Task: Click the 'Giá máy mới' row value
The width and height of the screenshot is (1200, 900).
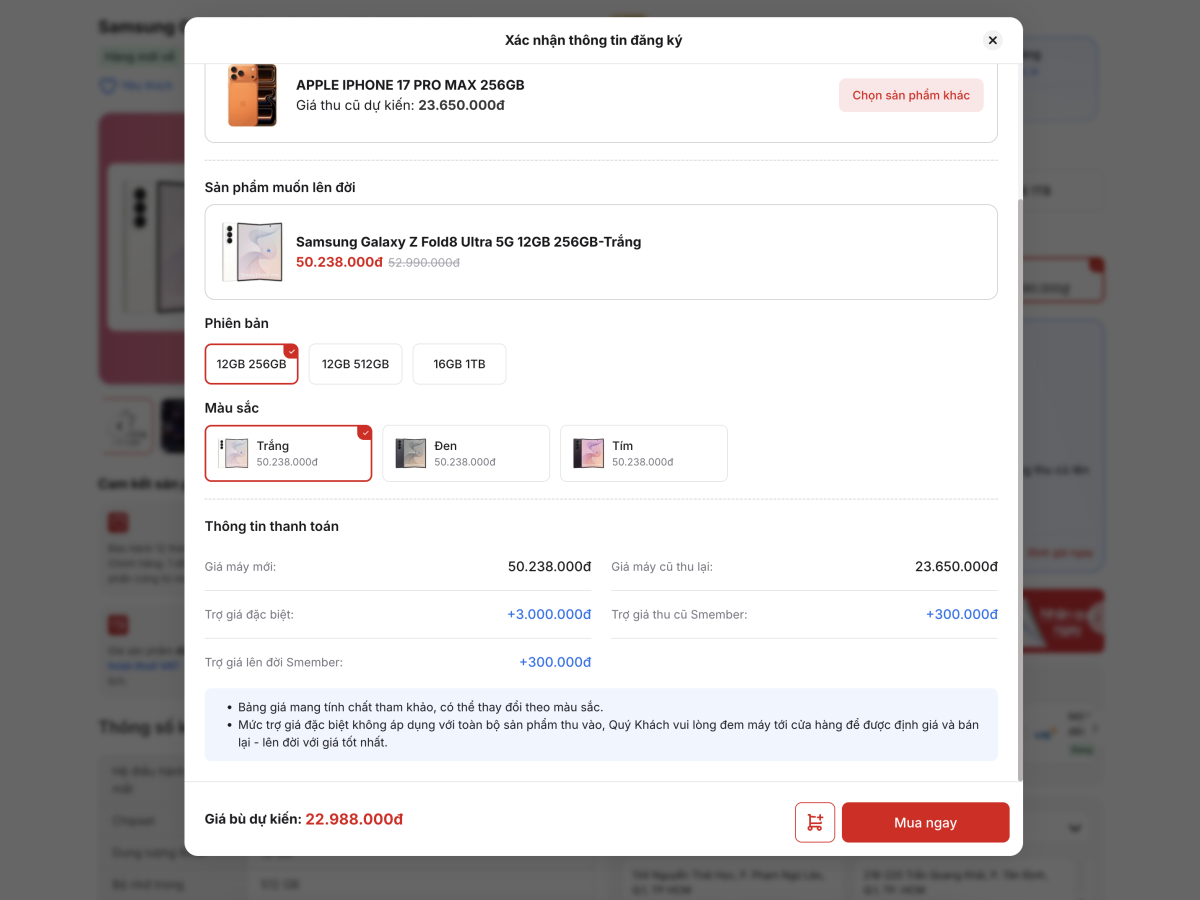Action: 549,566
